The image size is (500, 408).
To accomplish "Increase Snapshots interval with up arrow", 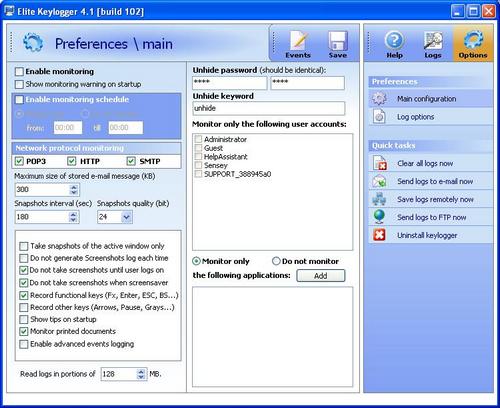I will tap(74, 214).
